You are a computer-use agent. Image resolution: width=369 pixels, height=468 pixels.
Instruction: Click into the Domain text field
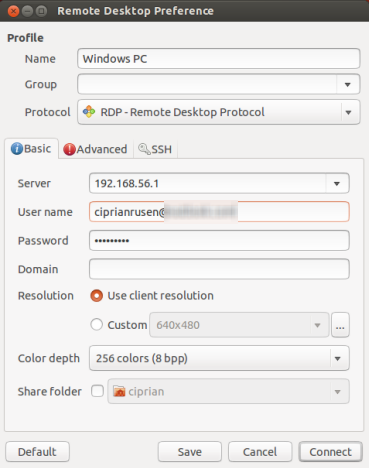[x=219, y=269]
